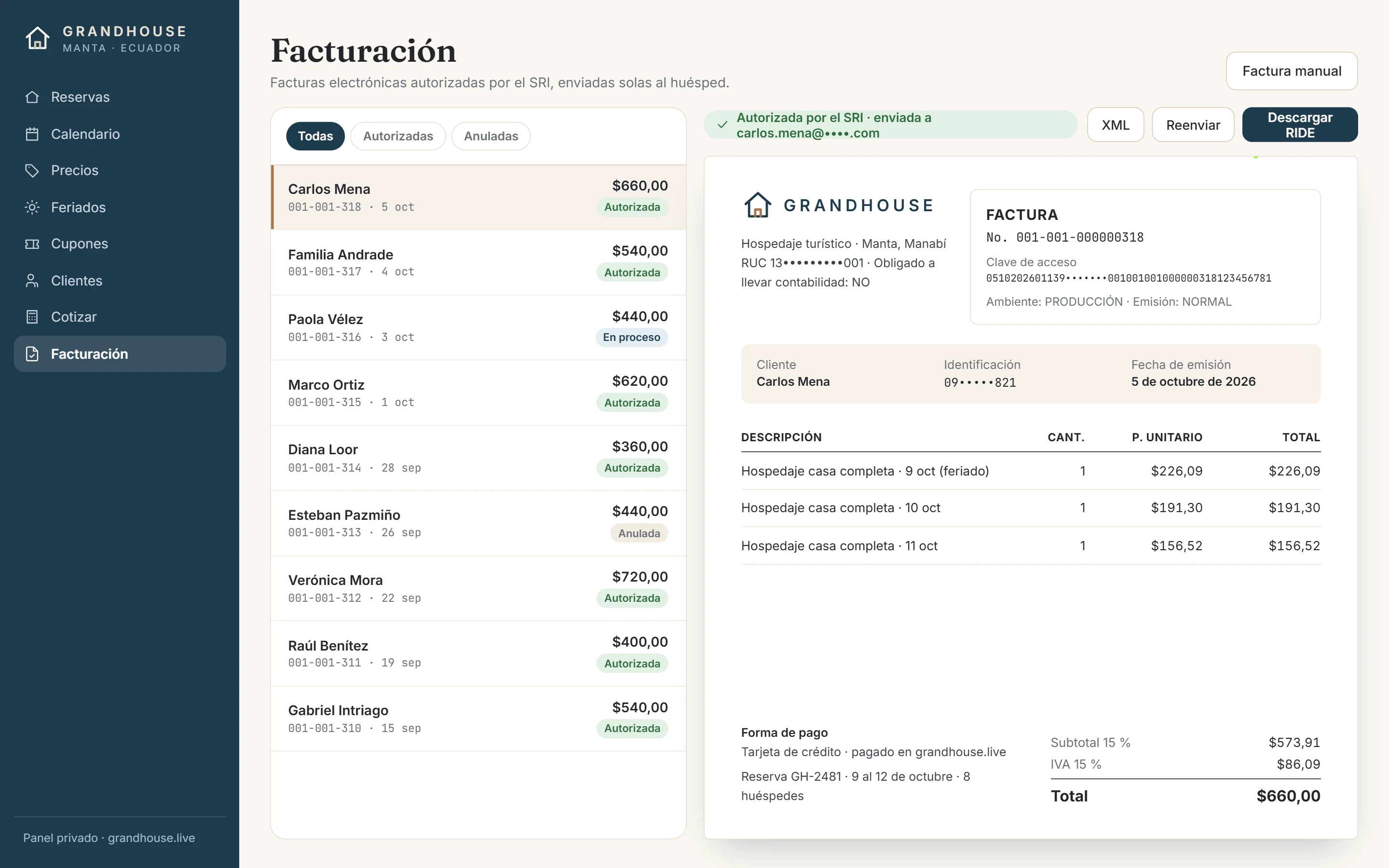Click the Clientes person icon

[32, 281]
